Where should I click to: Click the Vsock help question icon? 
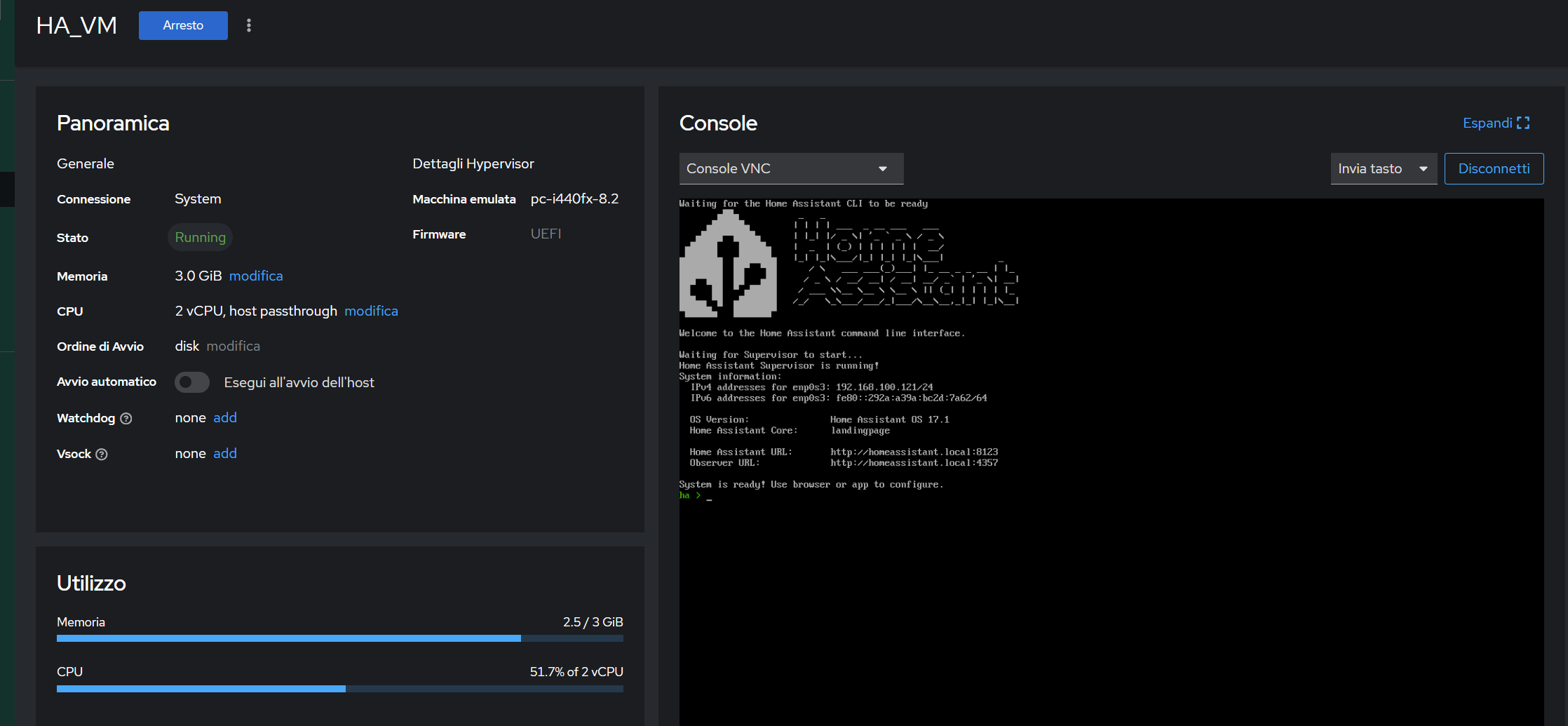point(102,455)
